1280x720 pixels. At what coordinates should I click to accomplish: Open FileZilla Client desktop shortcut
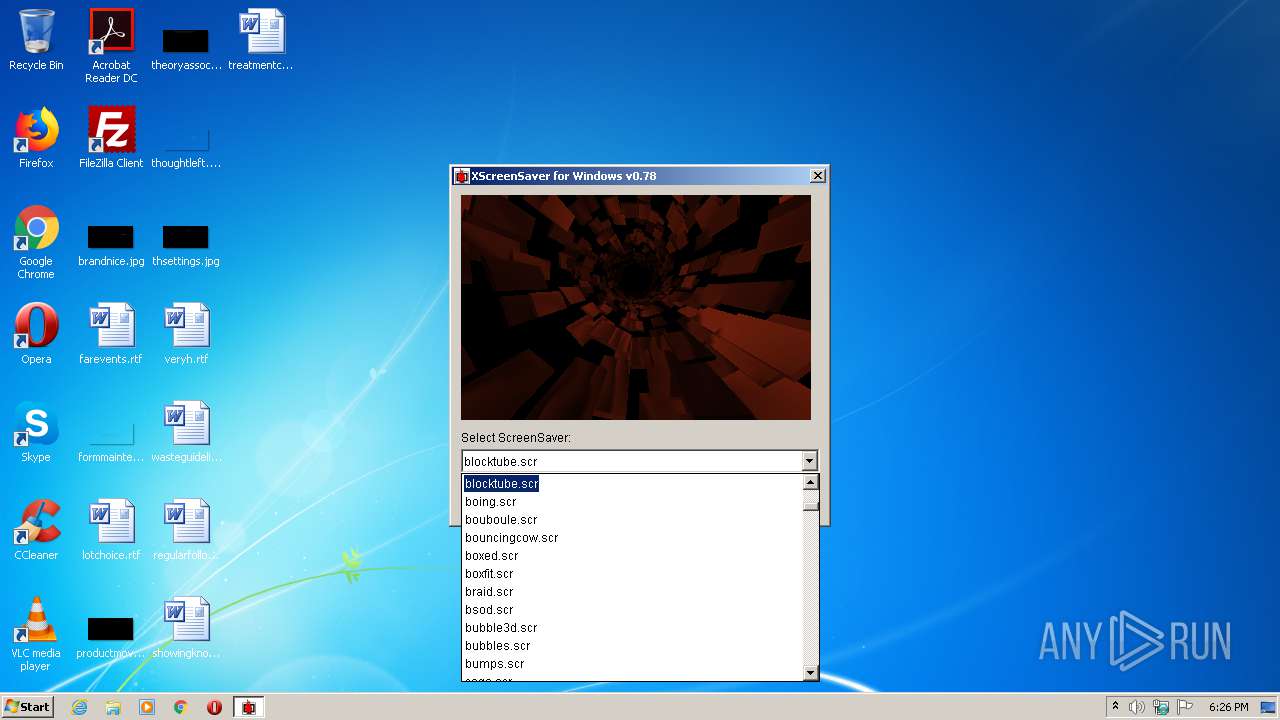(111, 138)
